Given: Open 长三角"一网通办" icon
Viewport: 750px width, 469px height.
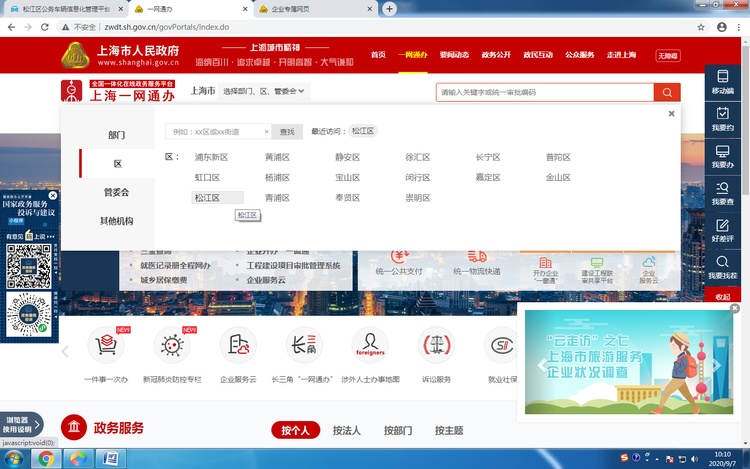Looking at the screenshot, I should point(304,346).
